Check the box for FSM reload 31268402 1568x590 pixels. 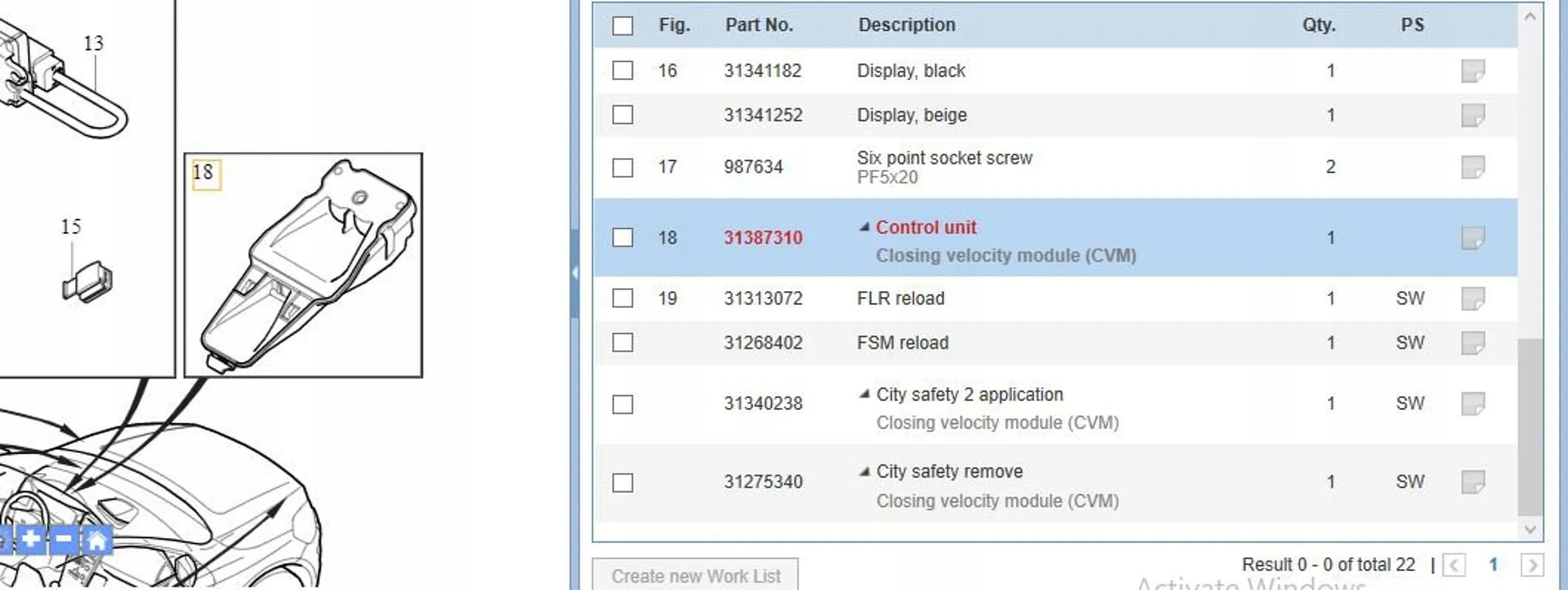click(623, 342)
